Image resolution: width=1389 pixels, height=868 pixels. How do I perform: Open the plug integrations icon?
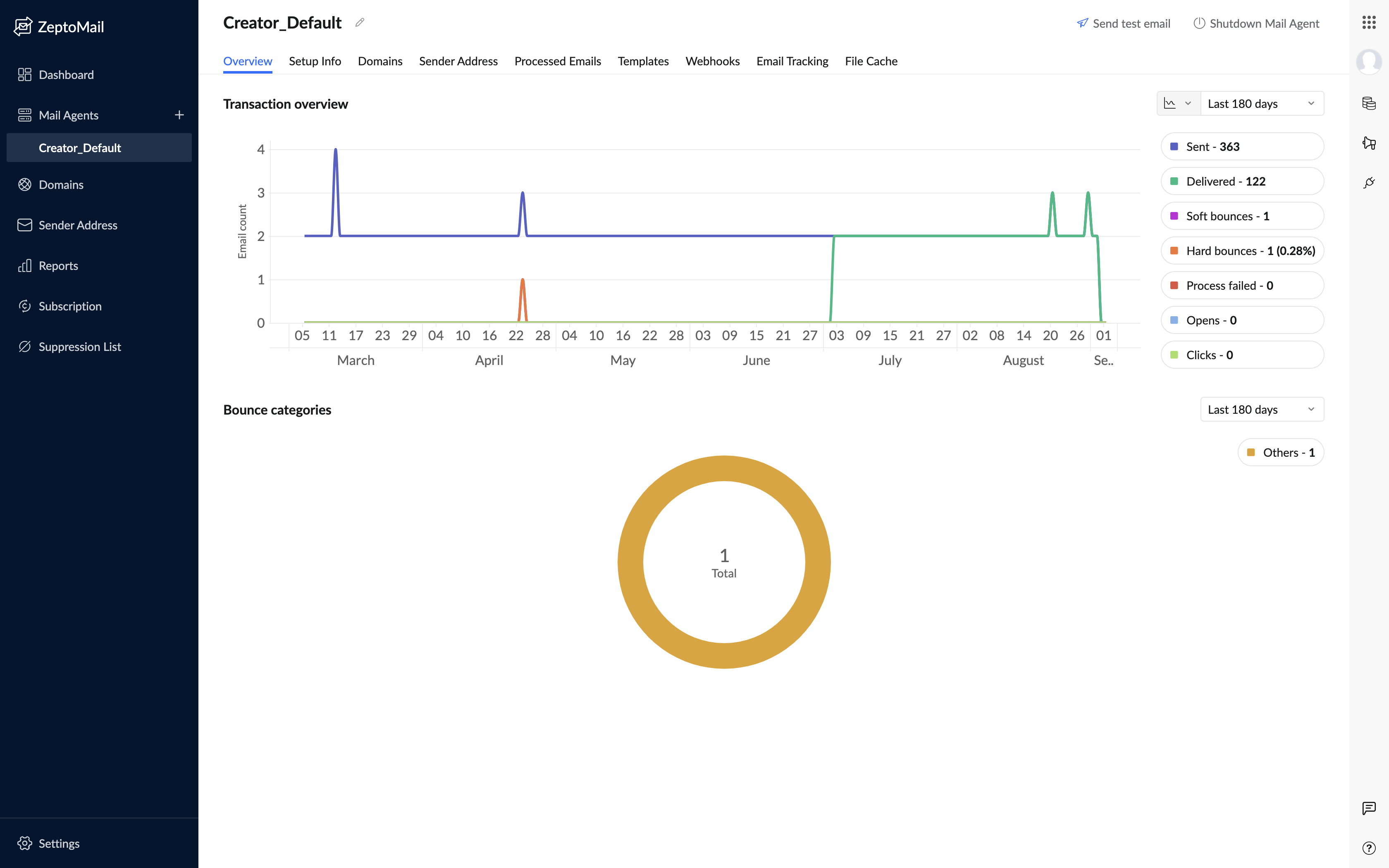point(1369,183)
